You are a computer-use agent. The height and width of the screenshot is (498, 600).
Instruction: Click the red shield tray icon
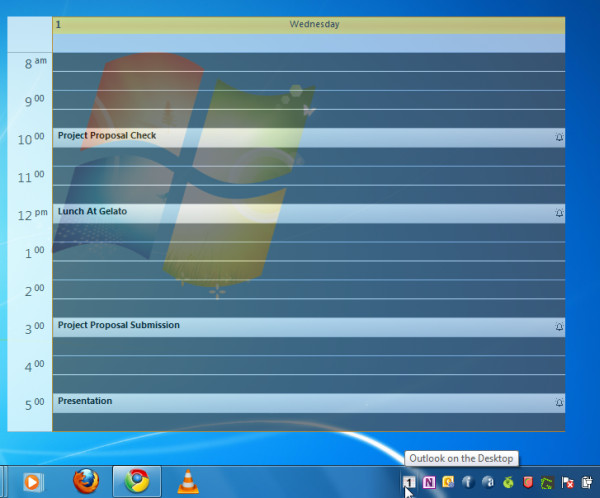click(x=528, y=482)
